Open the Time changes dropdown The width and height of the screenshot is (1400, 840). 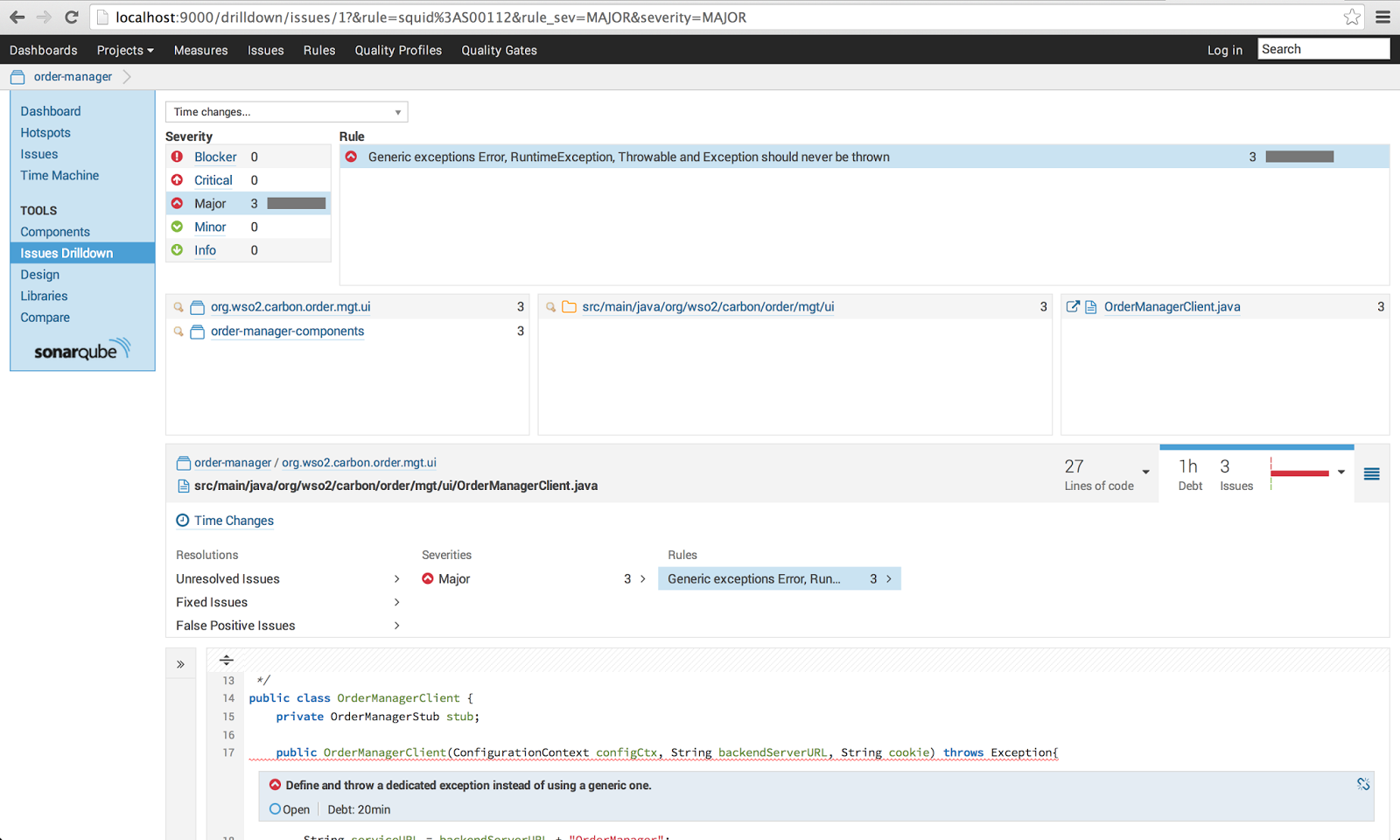(x=286, y=111)
